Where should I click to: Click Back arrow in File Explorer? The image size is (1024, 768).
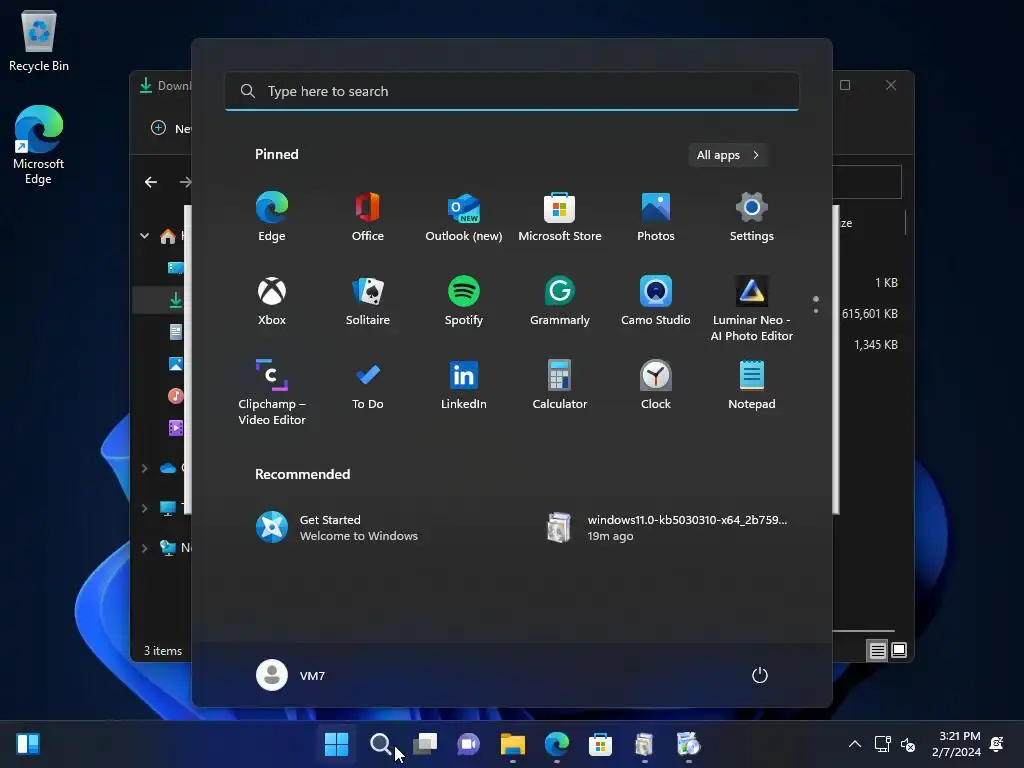[151, 182]
